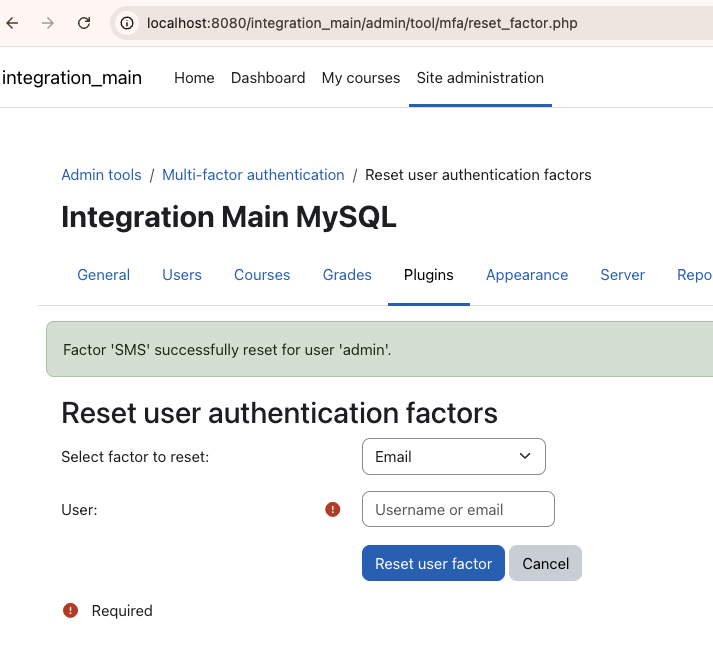This screenshot has height=649, width=713.
Task: Open the Select factor to reset dropdown
Action: tap(454, 457)
